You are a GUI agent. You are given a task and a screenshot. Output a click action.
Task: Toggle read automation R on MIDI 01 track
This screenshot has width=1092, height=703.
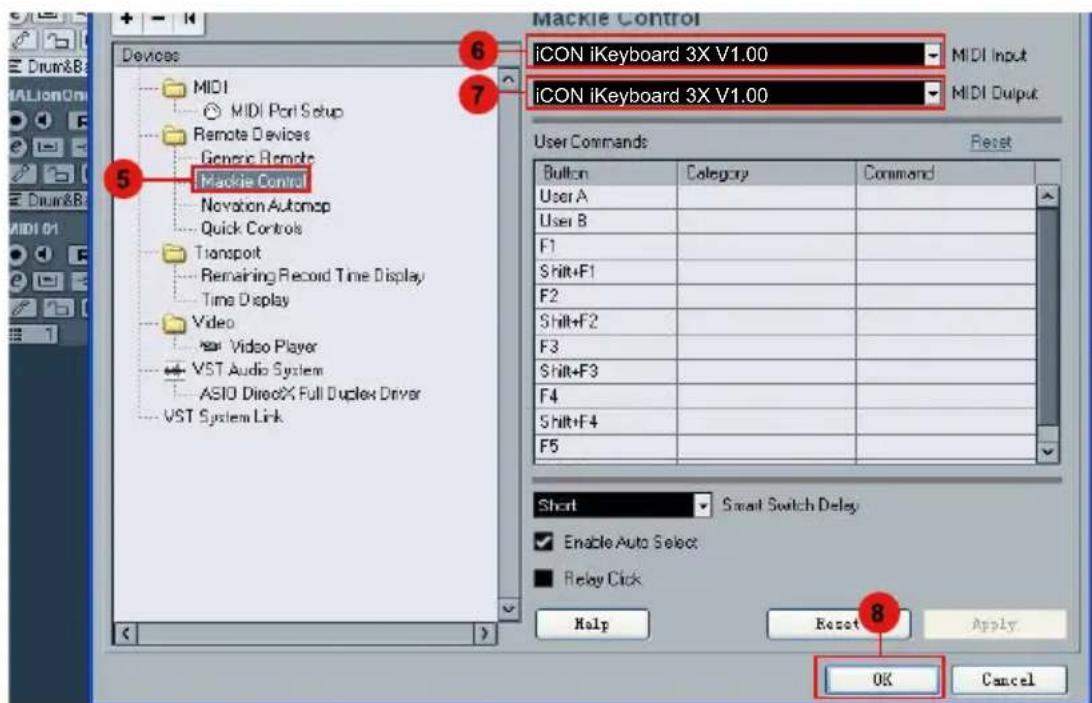click(79, 255)
